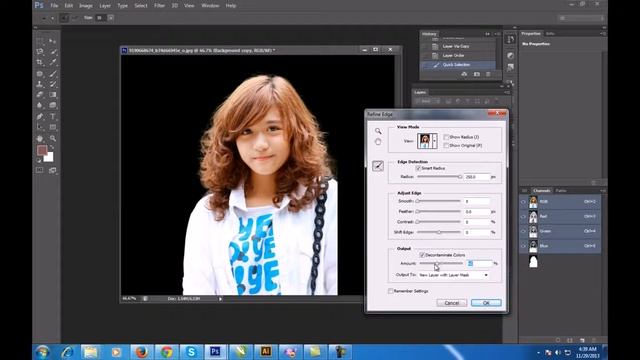The height and width of the screenshot is (360, 640).
Task: Enable Show Radius checkbox
Action: pyautogui.click(x=446, y=137)
